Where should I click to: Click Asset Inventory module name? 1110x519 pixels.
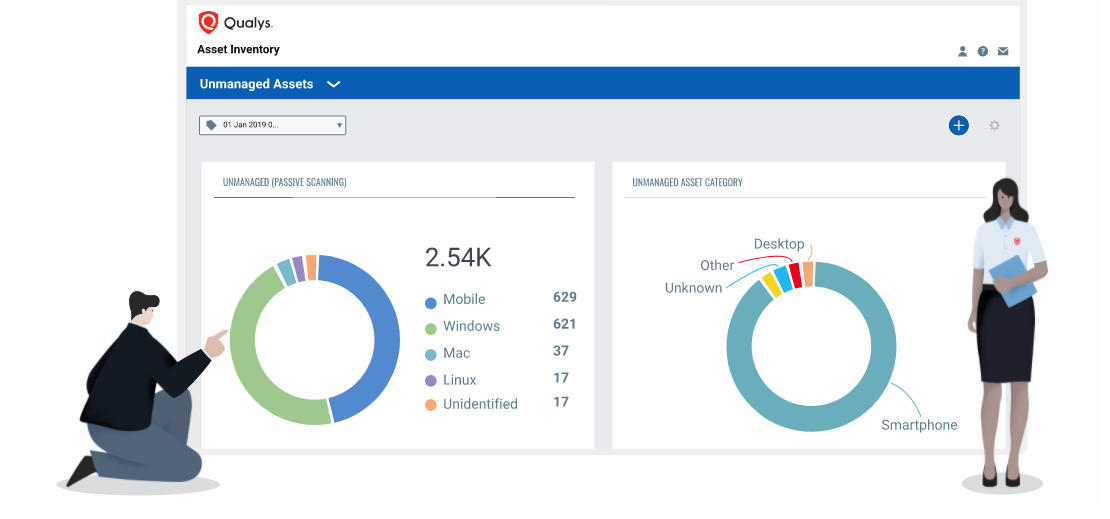click(x=238, y=50)
